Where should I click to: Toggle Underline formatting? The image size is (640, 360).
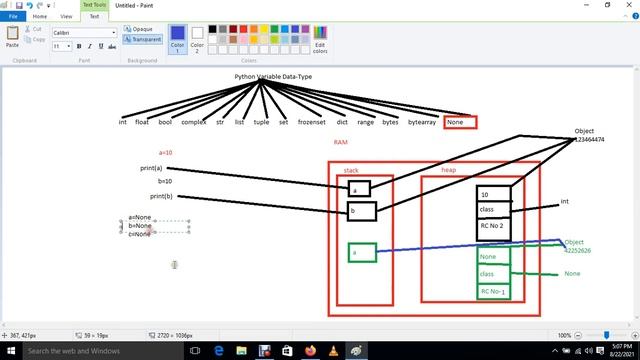[101, 47]
